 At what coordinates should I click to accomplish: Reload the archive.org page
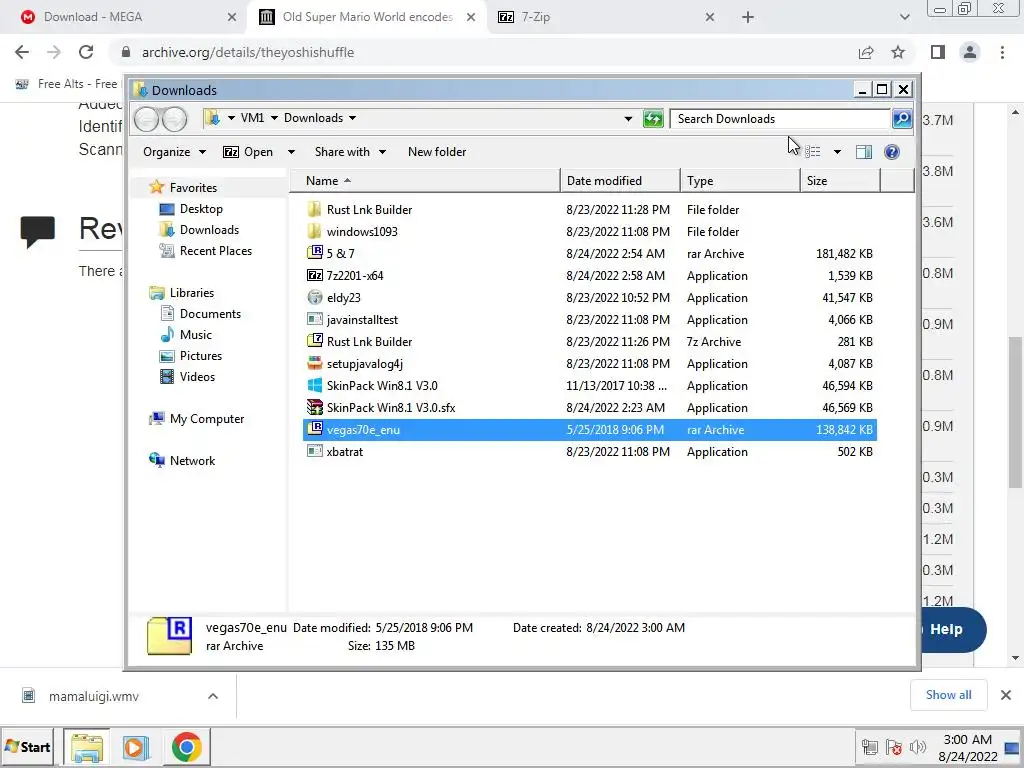[x=86, y=52]
